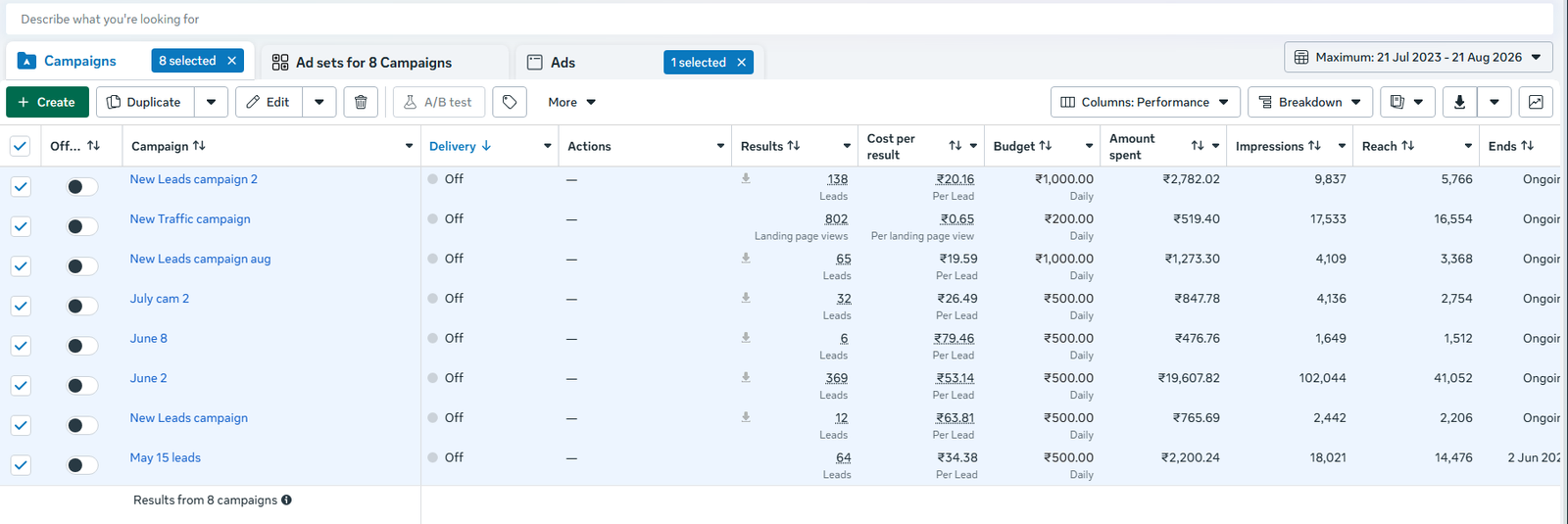Click export icon in July cam 2 results

pos(746,298)
